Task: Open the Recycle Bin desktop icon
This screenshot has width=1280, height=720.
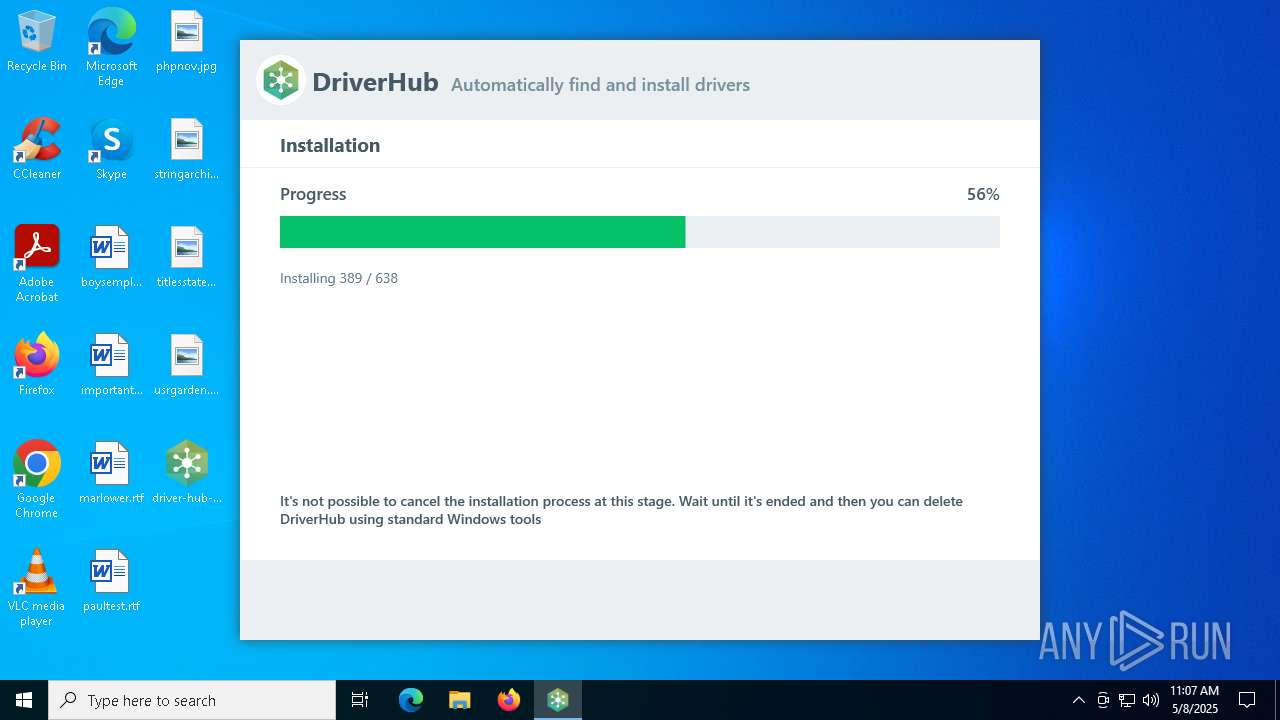Action: [x=37, y=42]
